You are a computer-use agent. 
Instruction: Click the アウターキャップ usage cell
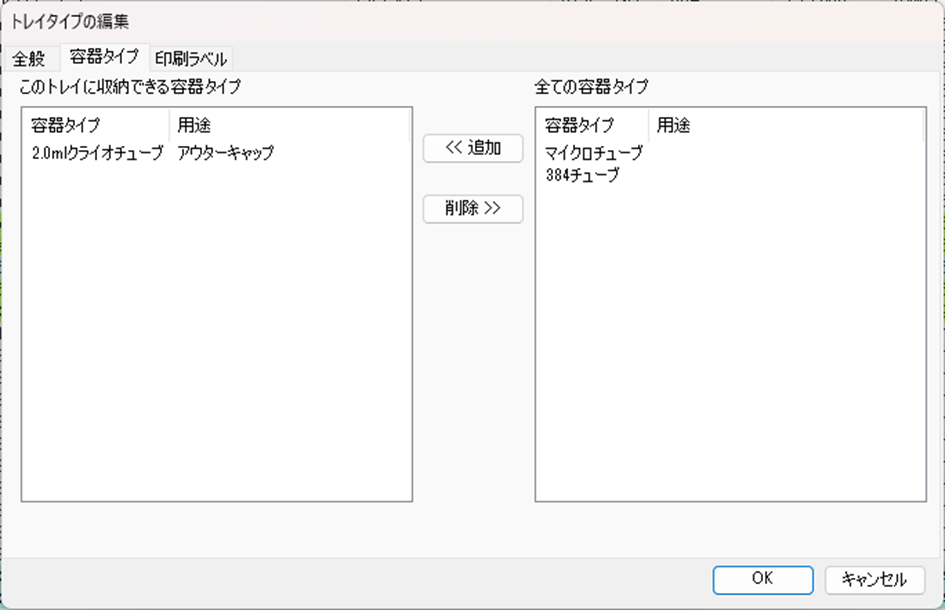[225, 153]
